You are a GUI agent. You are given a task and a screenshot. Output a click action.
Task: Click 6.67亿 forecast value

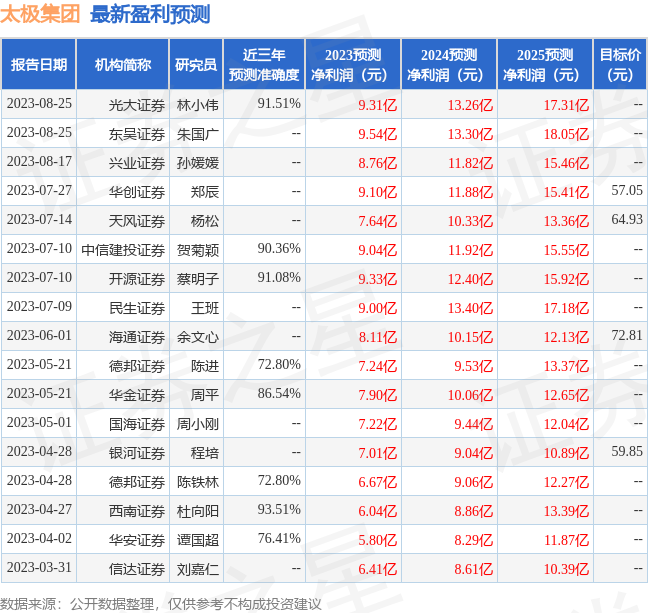coord(377,482)
